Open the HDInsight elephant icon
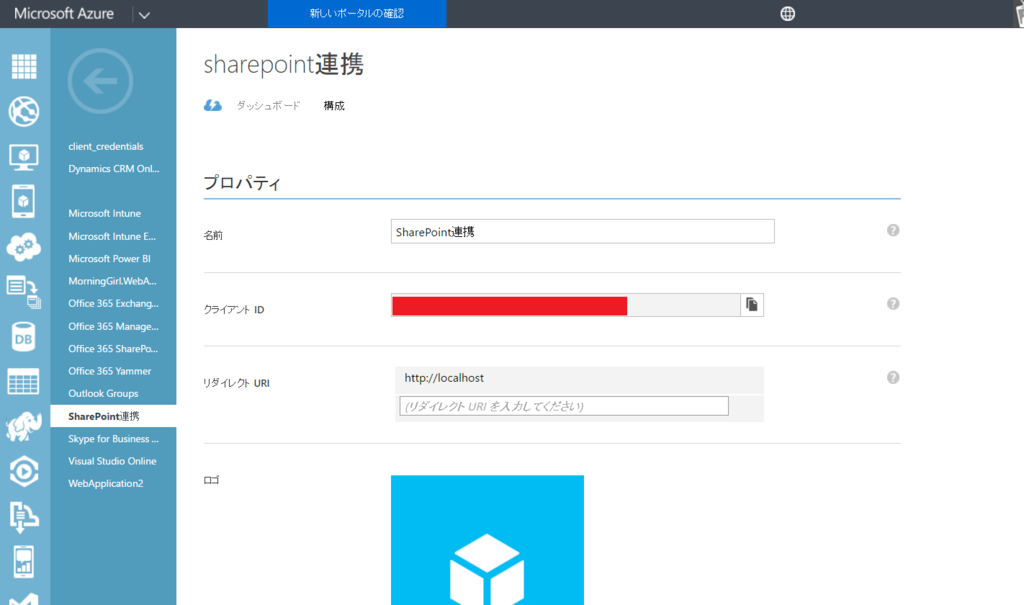Image resolution: width=1024 pixels, height=605 pixels. coord(24,426)
